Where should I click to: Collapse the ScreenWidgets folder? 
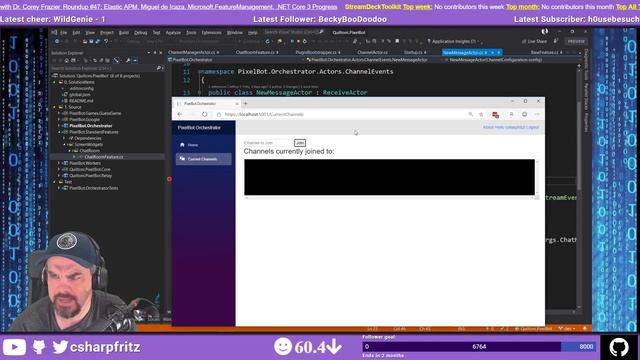click(x=64, y=144)
